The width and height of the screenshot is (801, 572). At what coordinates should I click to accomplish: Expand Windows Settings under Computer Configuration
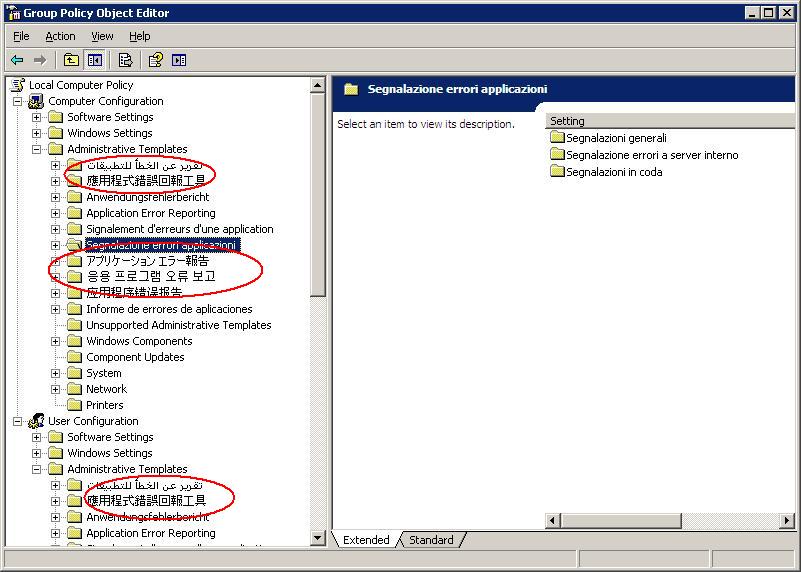[36, 133]
